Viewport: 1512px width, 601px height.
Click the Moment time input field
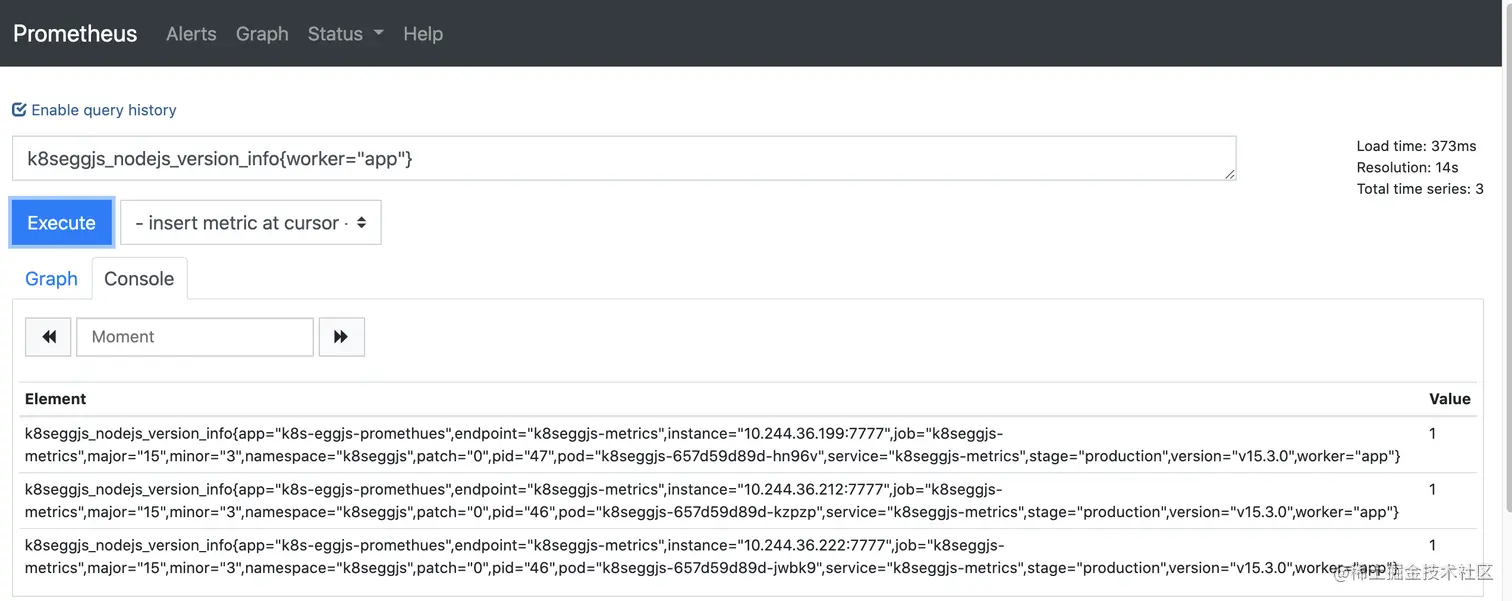[x=195, y=337]
